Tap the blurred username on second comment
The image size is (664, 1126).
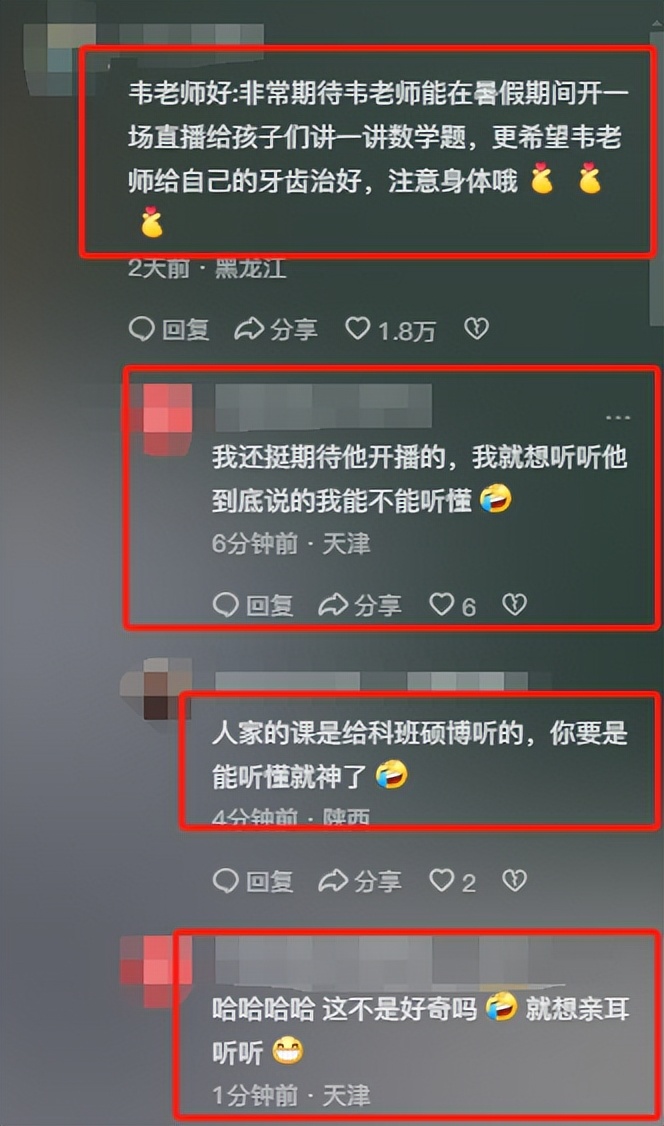[x=324, y=407]
